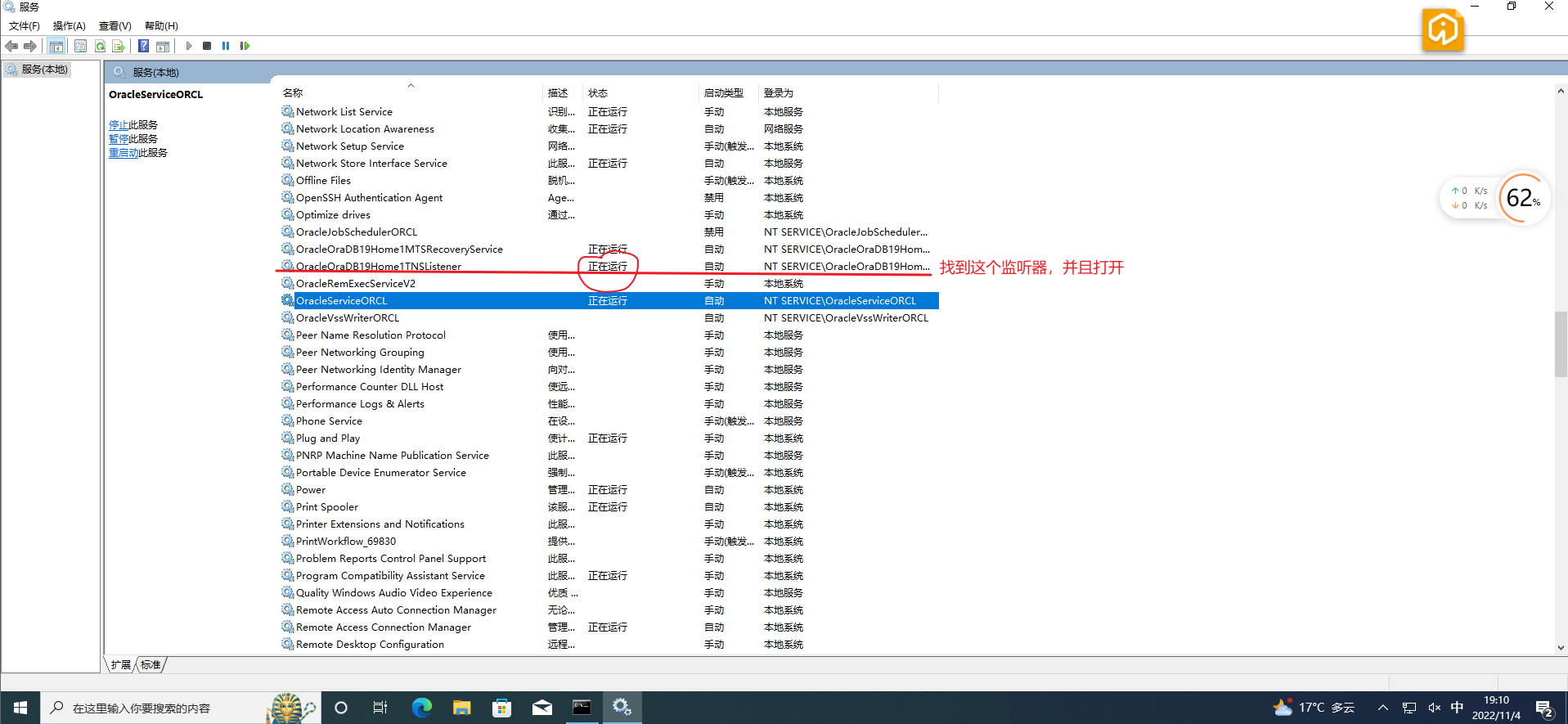Toggle the show/hide console tree button
The height and width of the screenshot is (724, 1568).
(x=56, y=46)
